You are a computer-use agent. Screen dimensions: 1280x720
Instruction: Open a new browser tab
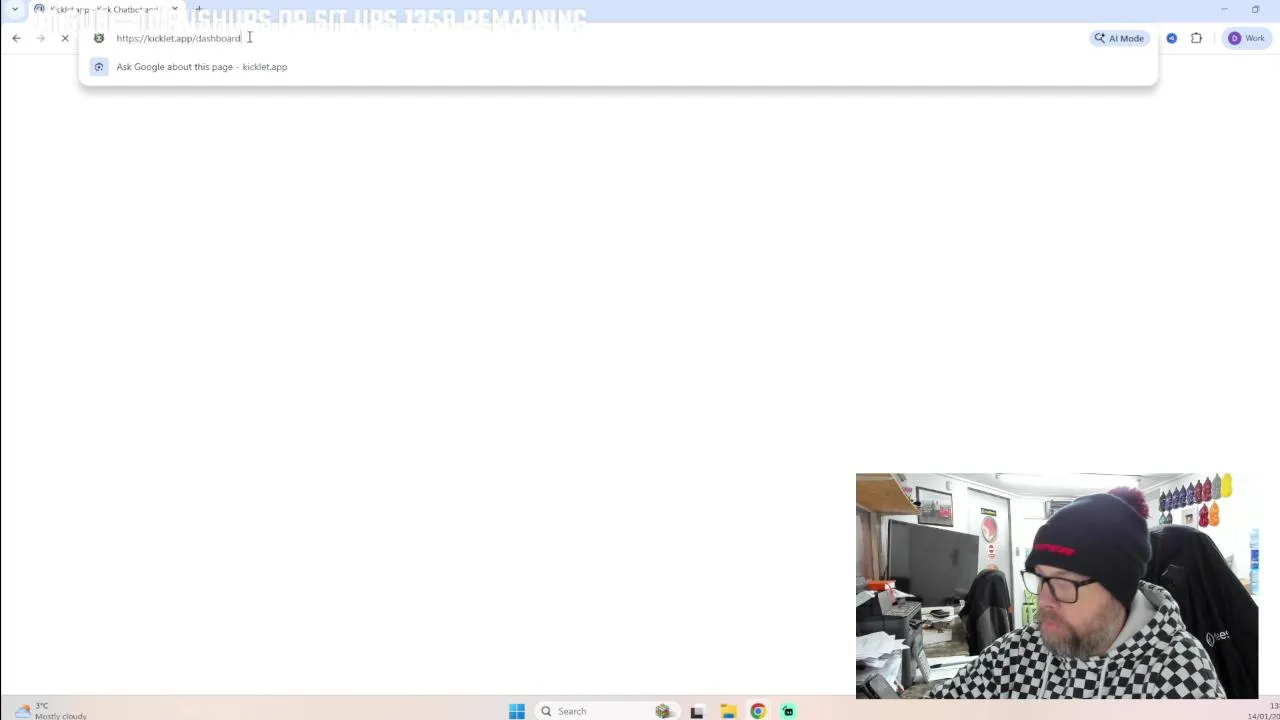199,9
